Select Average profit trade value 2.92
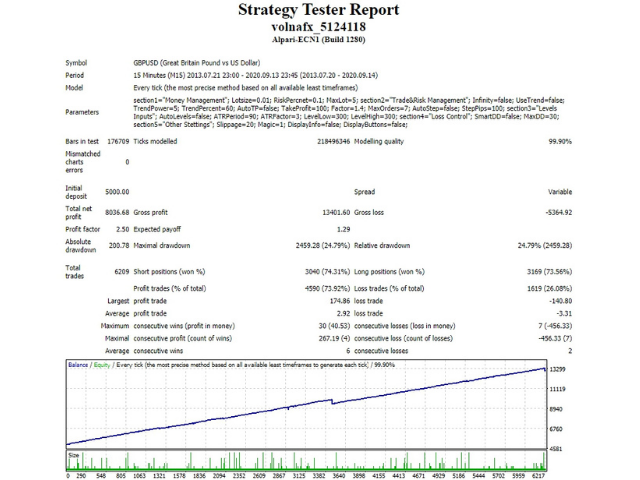 [x=344, y=314]
